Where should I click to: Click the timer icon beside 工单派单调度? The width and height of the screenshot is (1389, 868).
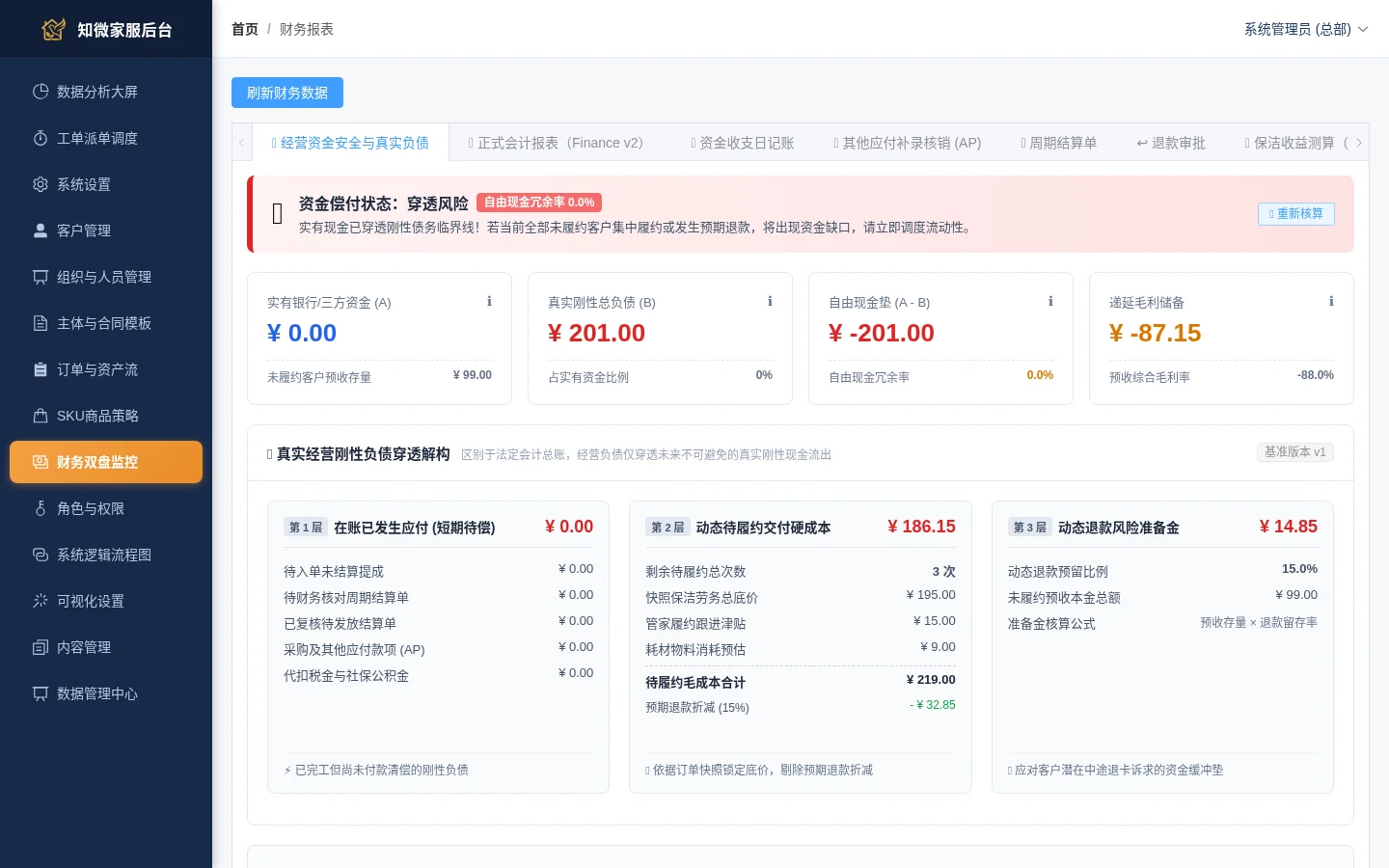(41, 138)
